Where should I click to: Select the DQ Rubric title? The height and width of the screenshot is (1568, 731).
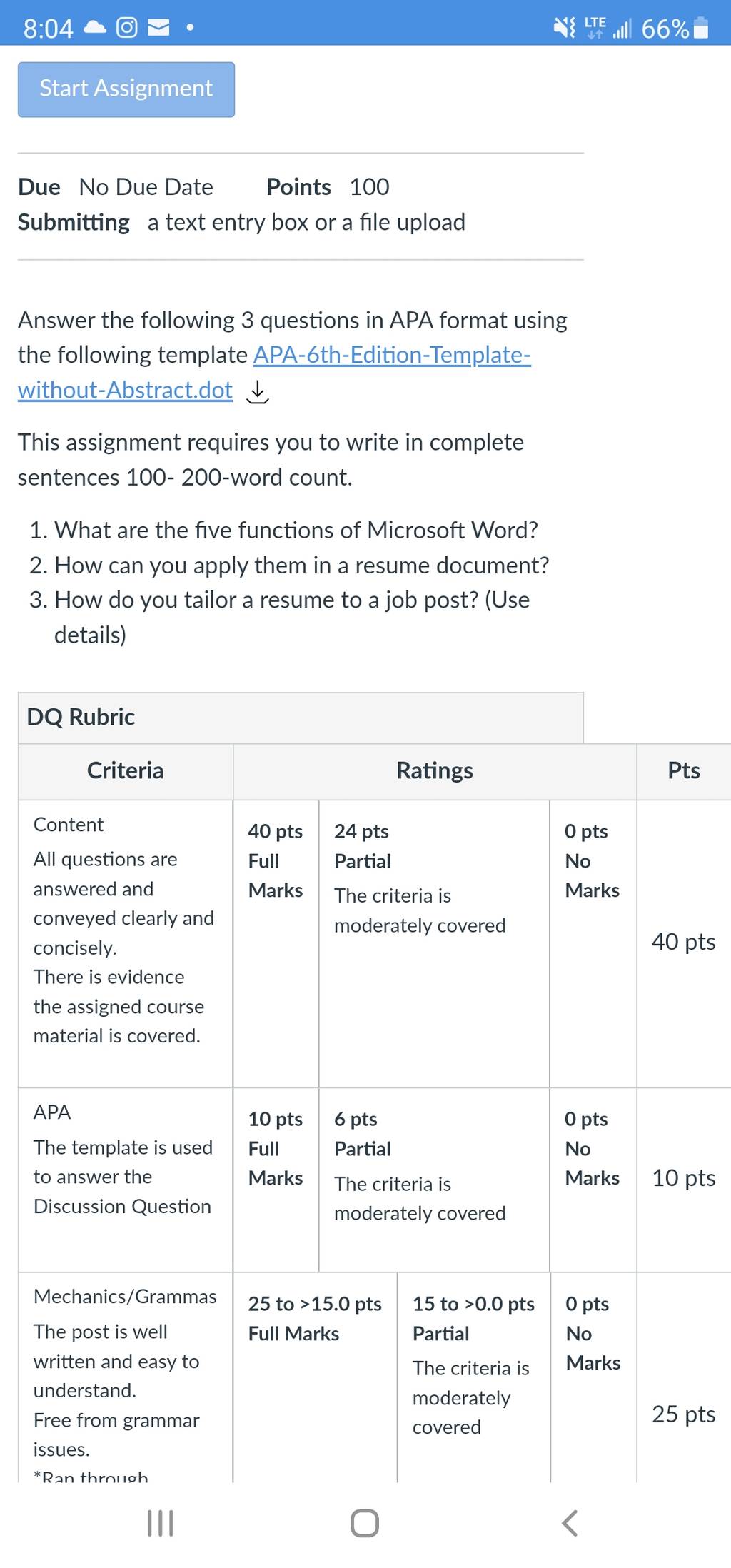[81, 717]
